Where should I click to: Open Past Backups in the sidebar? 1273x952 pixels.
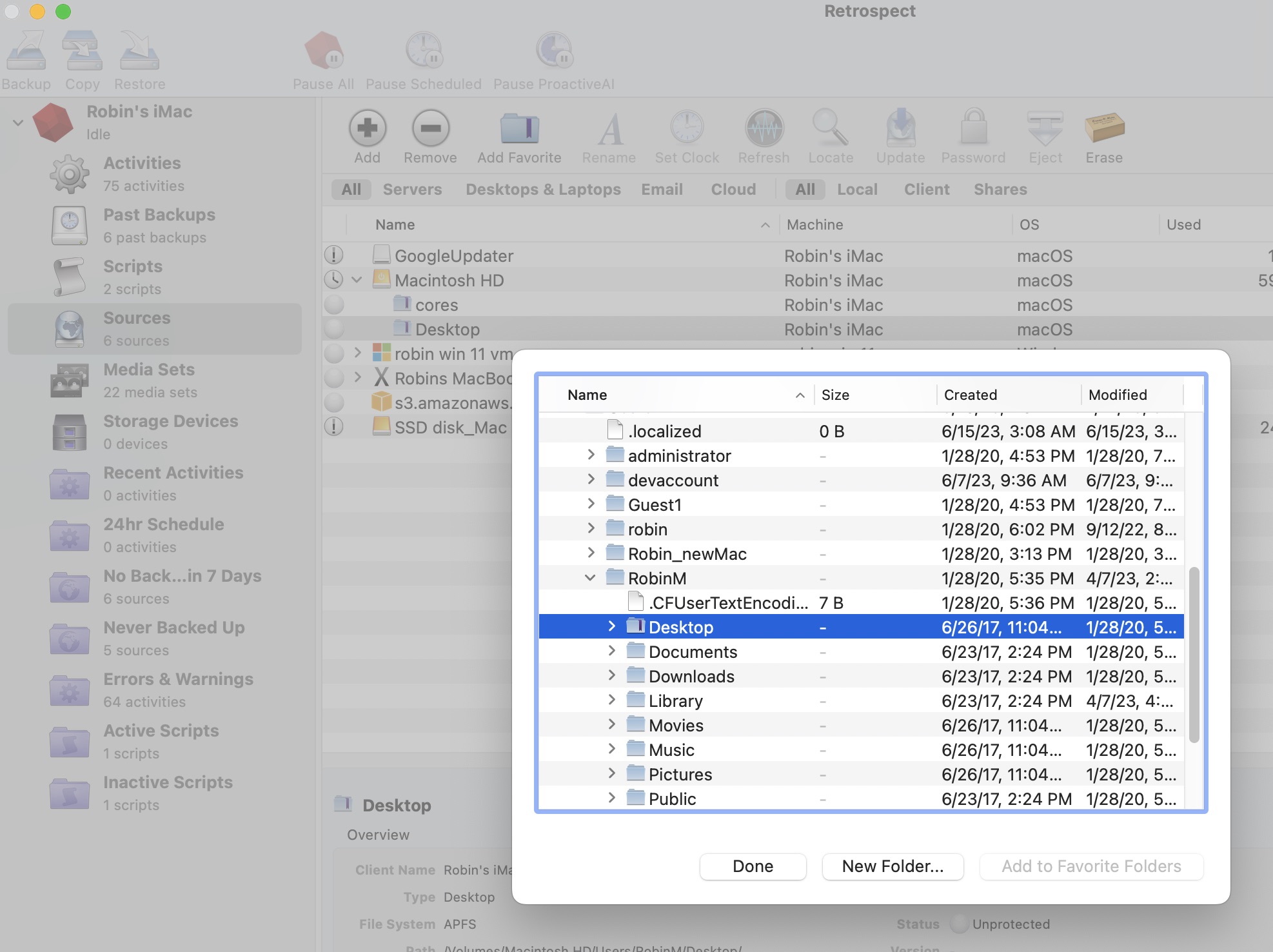pos(155,226)
